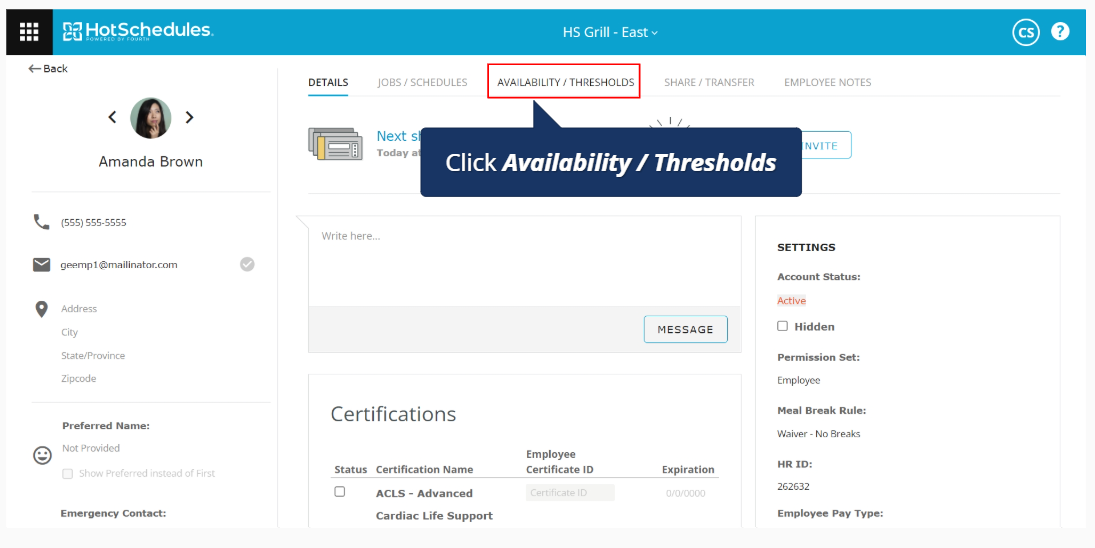Click in the Write here message box
Viewport: 1095px width, 548px height.
coord(524,261)
